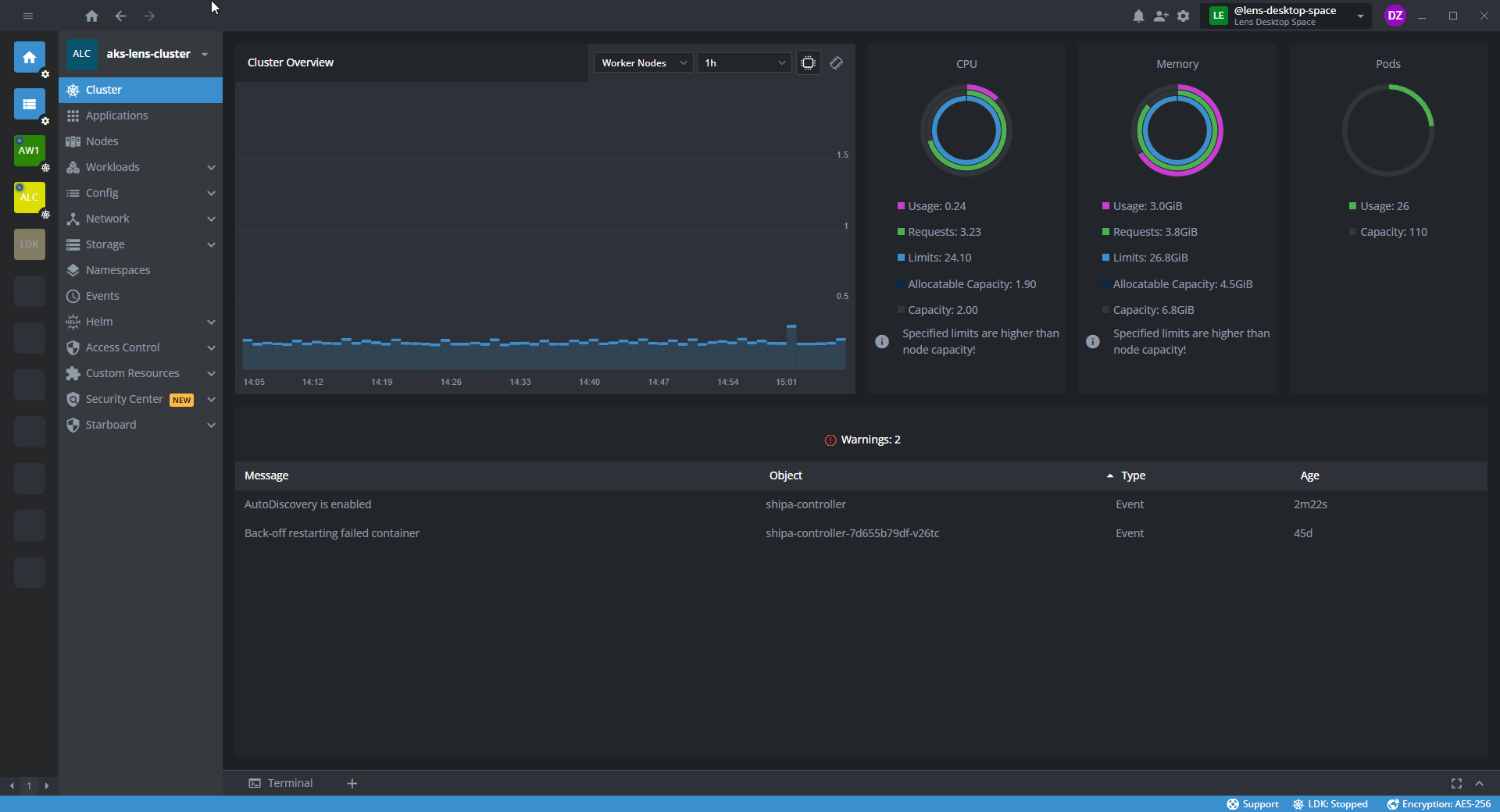Open the Worker Nodes dropdown

[x=644, y=63]
